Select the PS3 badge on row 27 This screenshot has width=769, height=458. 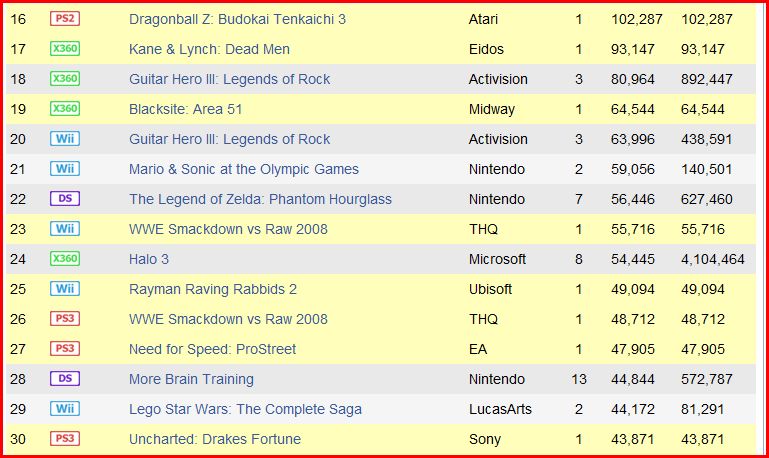coord(65,349)
